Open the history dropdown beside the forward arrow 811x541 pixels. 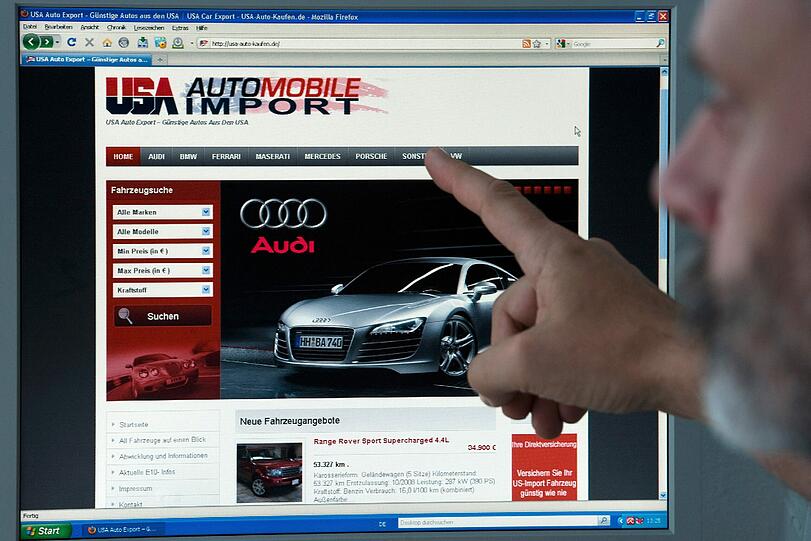click(x=57, y=42)
